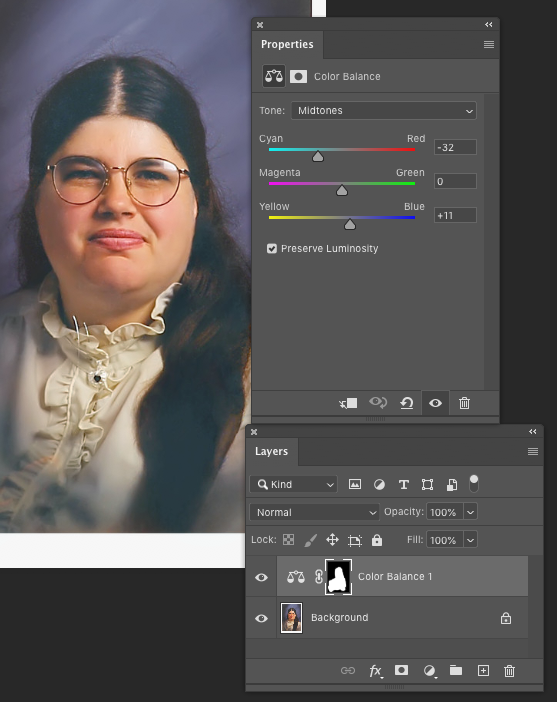Collapse the Layers panel with double arrows

(533, 432)
